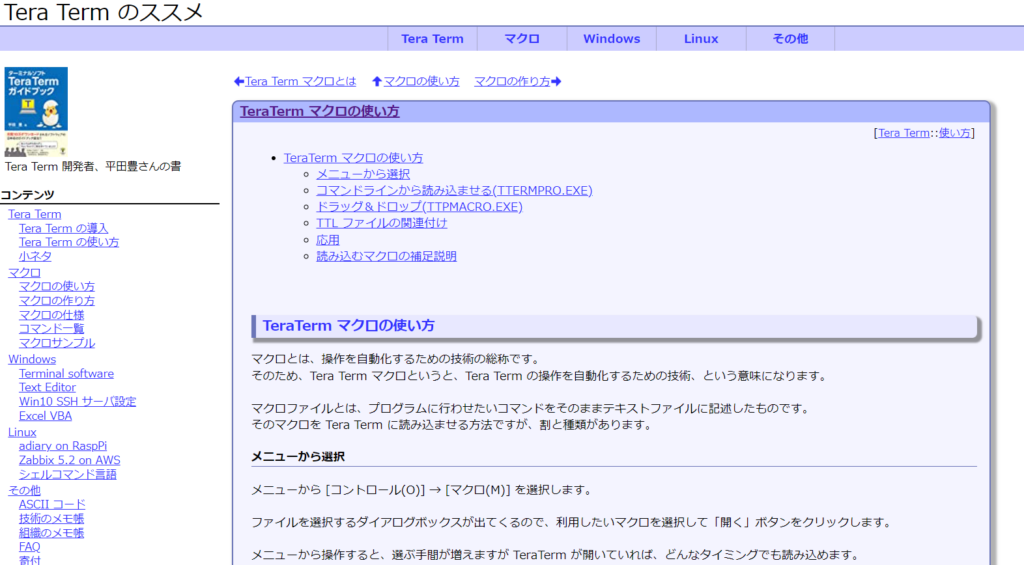Screen dimensions: 1024x565
Task: Jump to TeraTerm マクロの使い方 in table of contents
Action: 353,157
